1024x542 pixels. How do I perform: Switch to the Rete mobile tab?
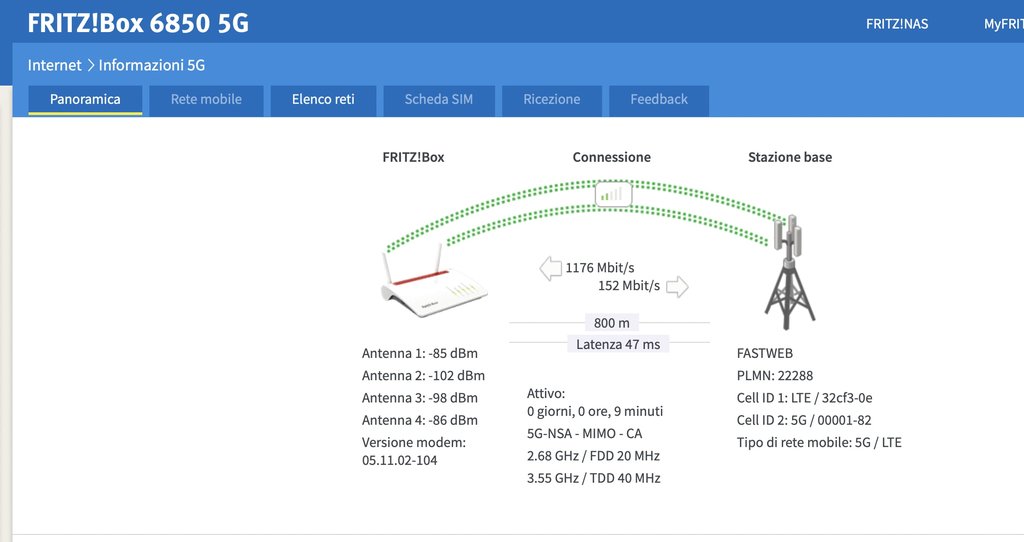[206, 100]
